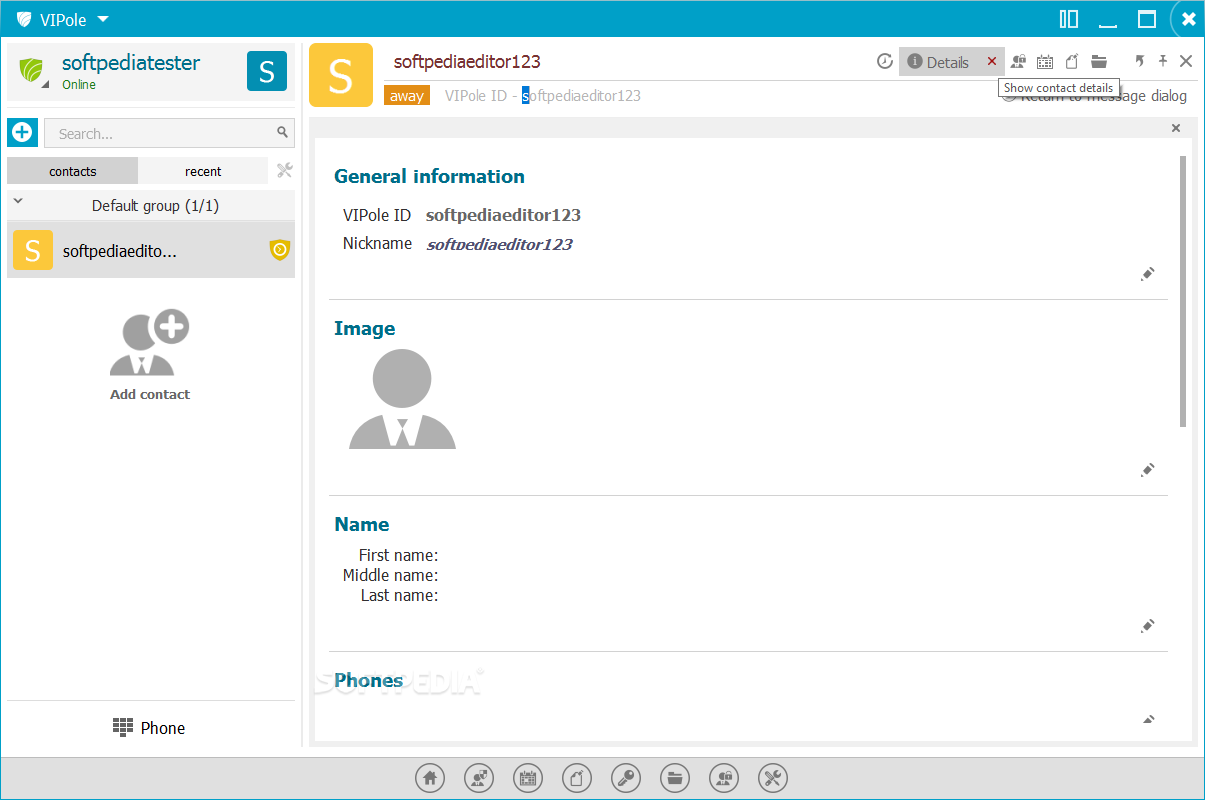This screenshot has width=1205, height=800.
Task: Open the Online status dropdown arrow
Action: click(44, 85)
